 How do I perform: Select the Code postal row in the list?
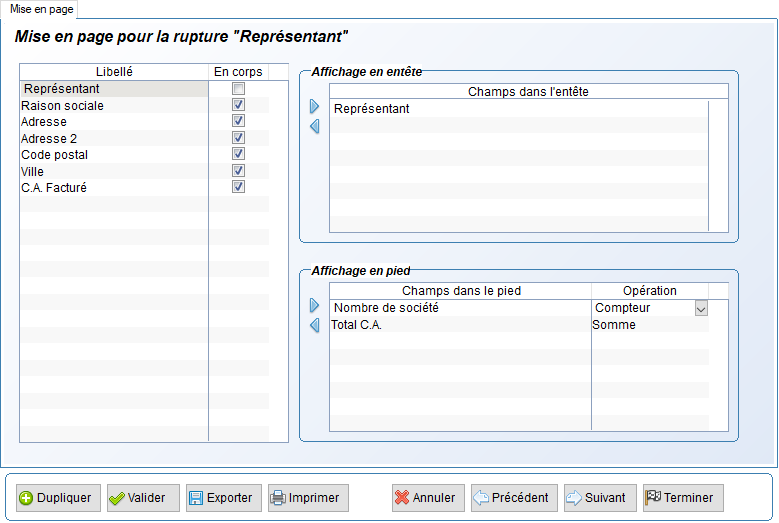[114, 154]
